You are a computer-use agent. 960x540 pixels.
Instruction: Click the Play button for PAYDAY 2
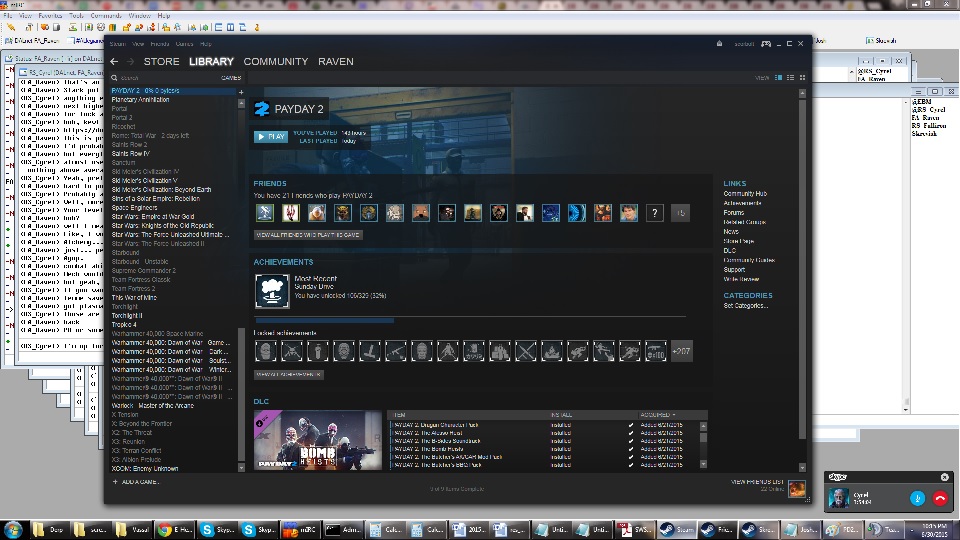(x=270, y=136)
